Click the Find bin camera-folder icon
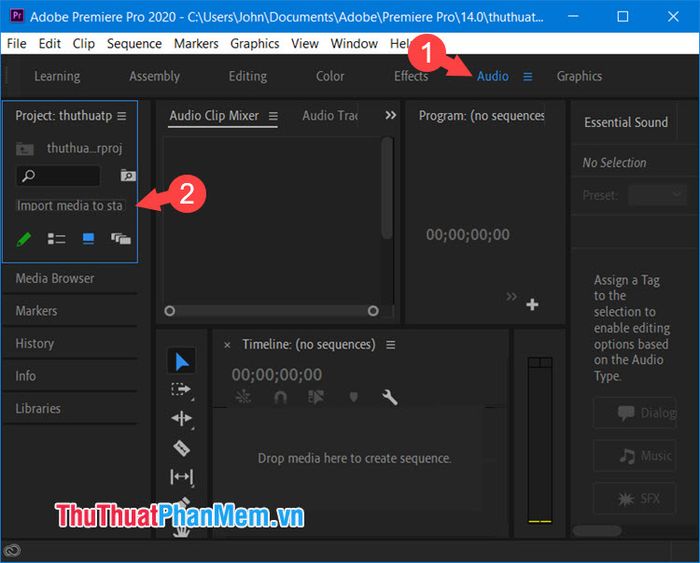Image resolution: width=700 pixels, height=563 pixels. (x=128, y=175)
